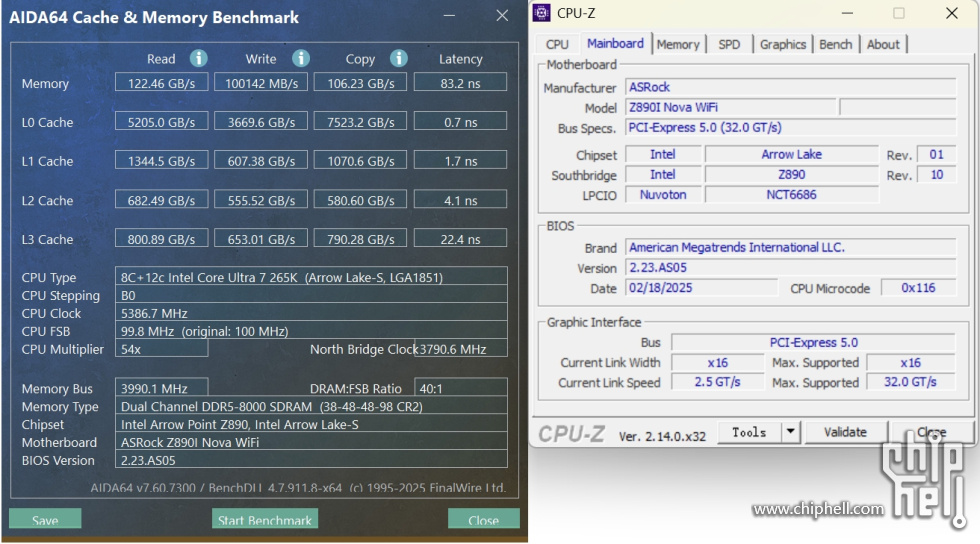Click Start Benchmark in AIDA64

[x=265, y=519]
